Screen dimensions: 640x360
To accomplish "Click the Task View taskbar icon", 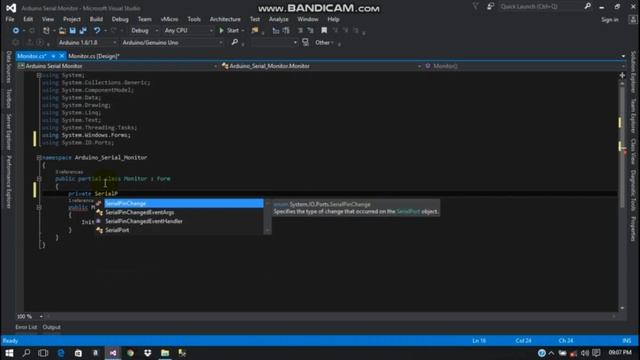I will click(x=43, y=353).
